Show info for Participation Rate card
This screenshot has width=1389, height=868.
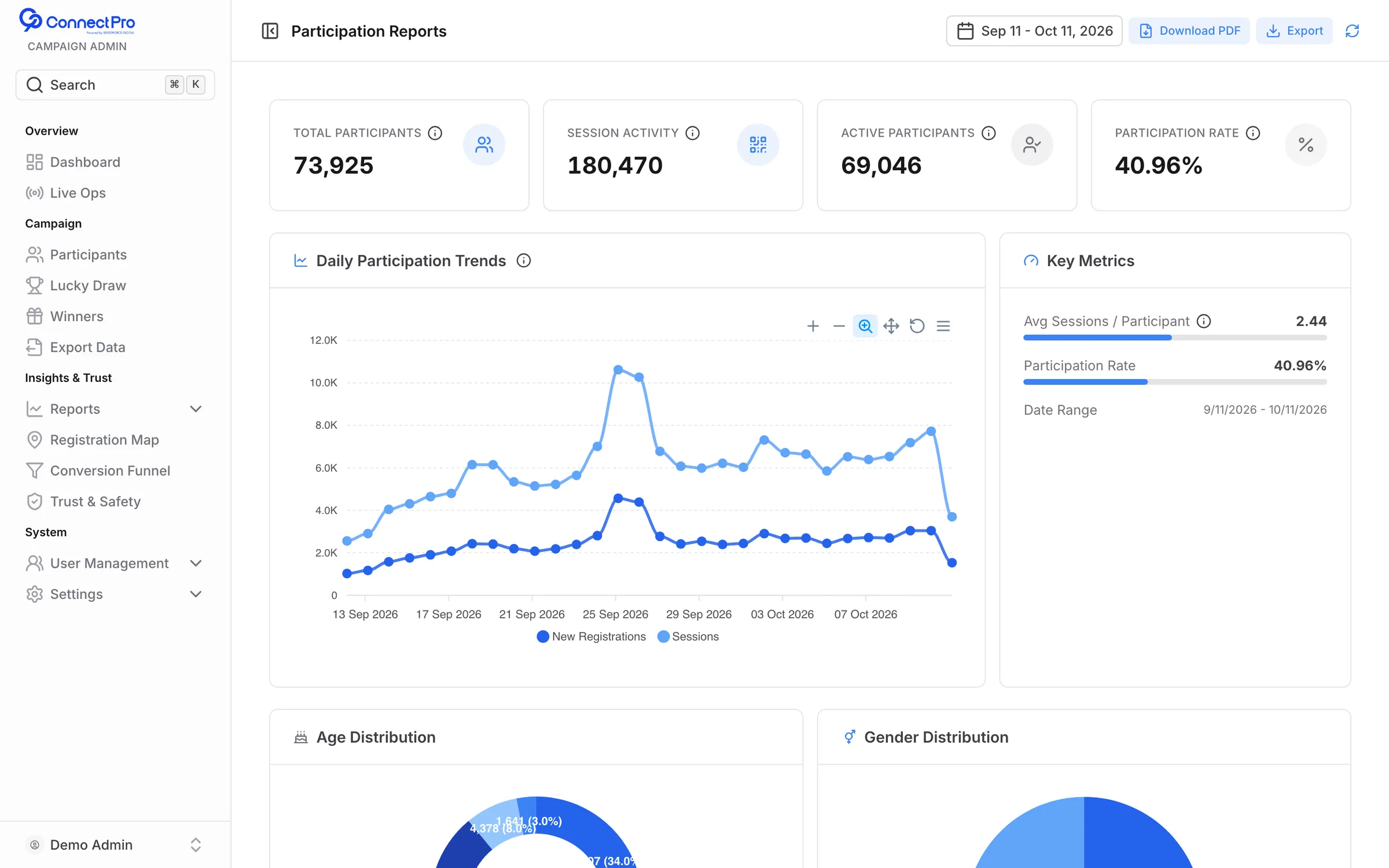pos(1253,133)
